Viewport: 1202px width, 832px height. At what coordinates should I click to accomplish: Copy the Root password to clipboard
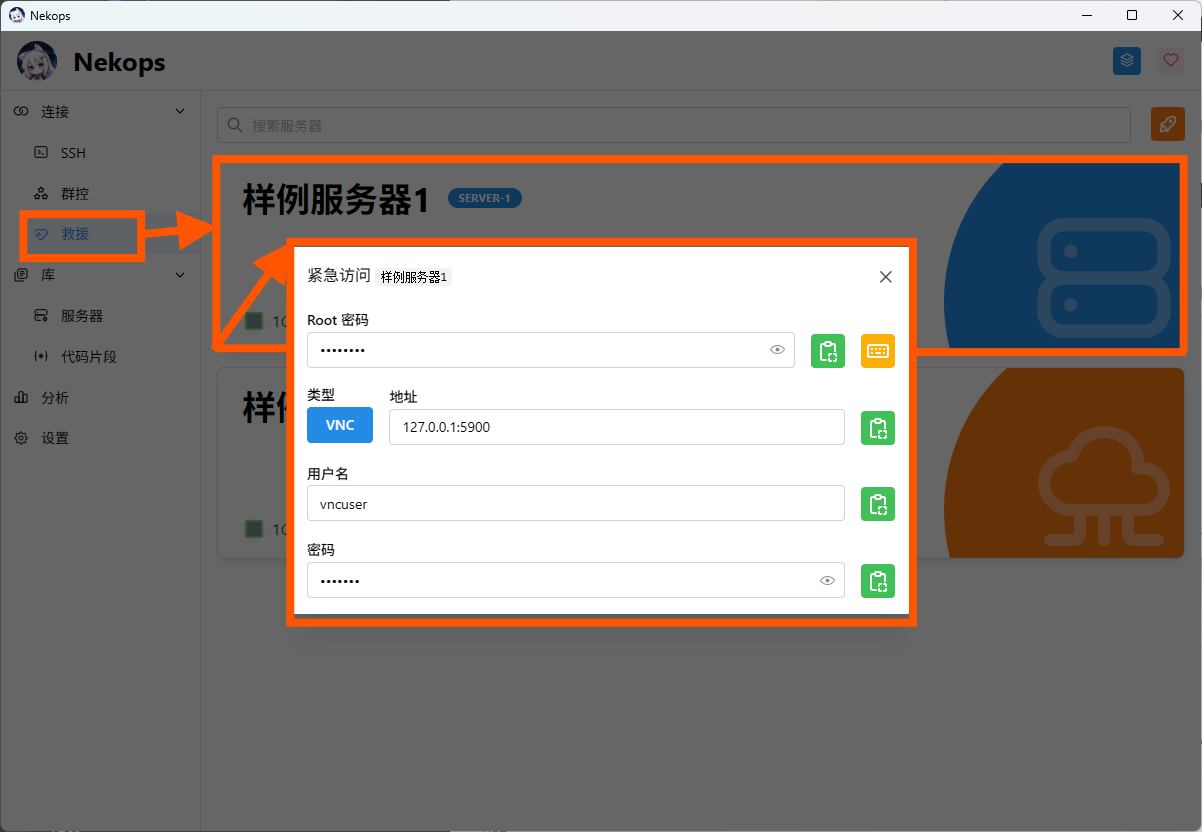coord(827,351)
